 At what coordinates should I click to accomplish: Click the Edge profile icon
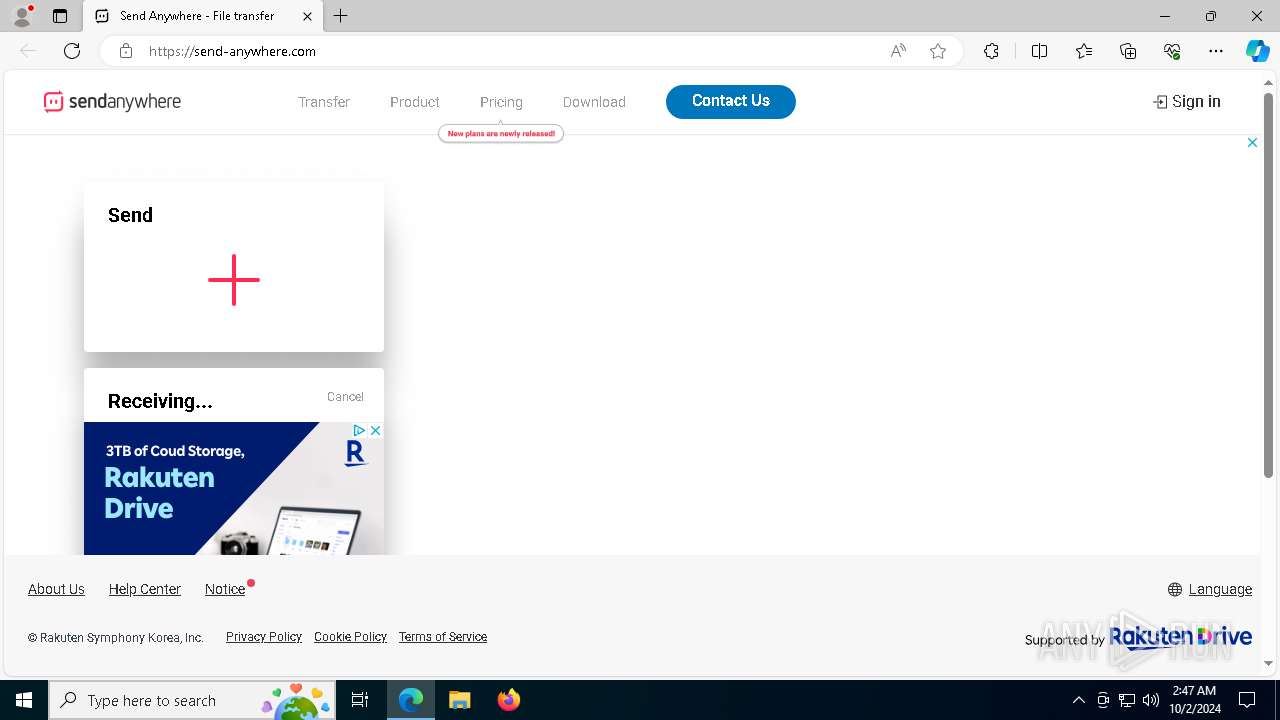[x=22, y=16]
